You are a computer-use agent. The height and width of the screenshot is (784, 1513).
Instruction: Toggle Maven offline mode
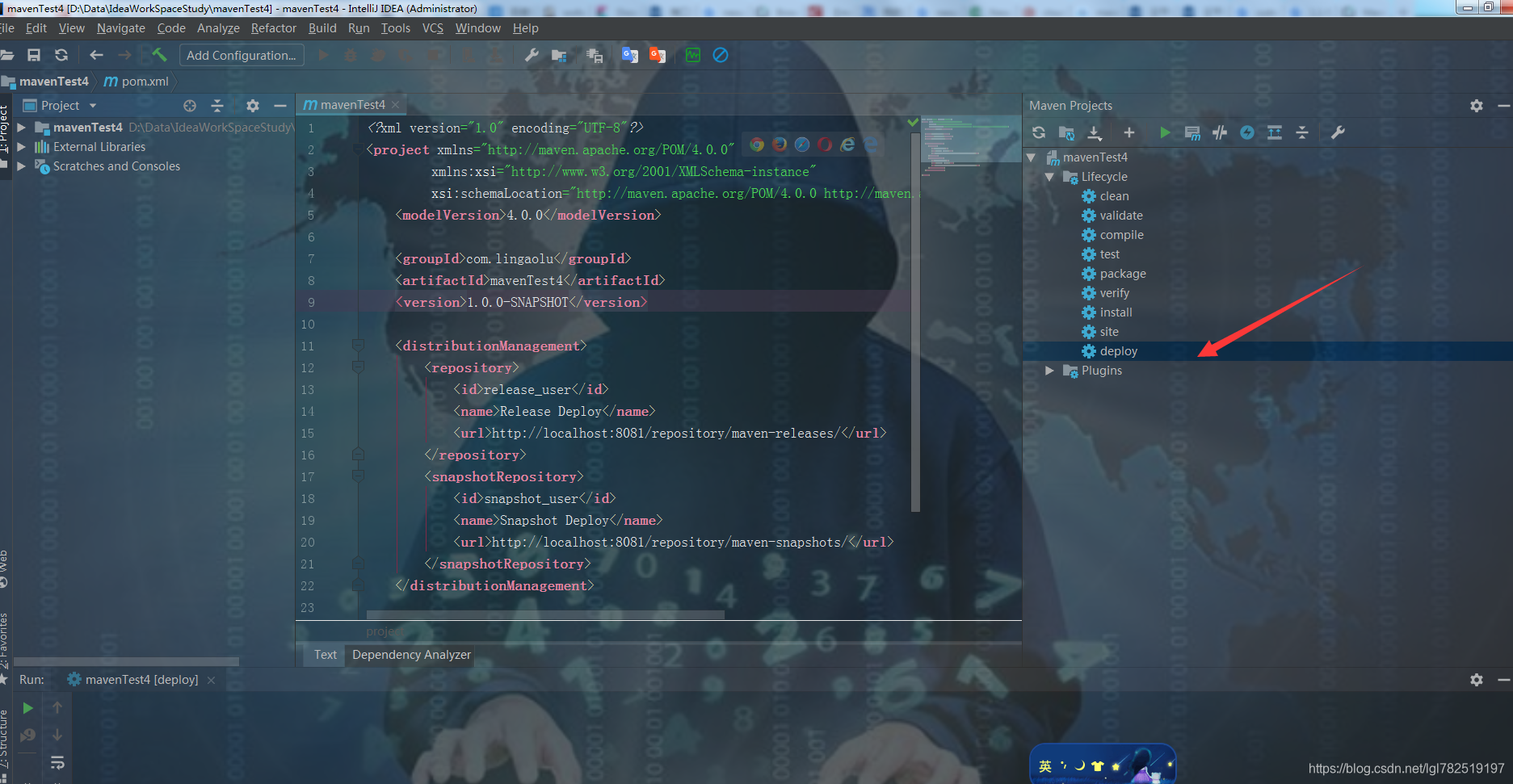1220,132
